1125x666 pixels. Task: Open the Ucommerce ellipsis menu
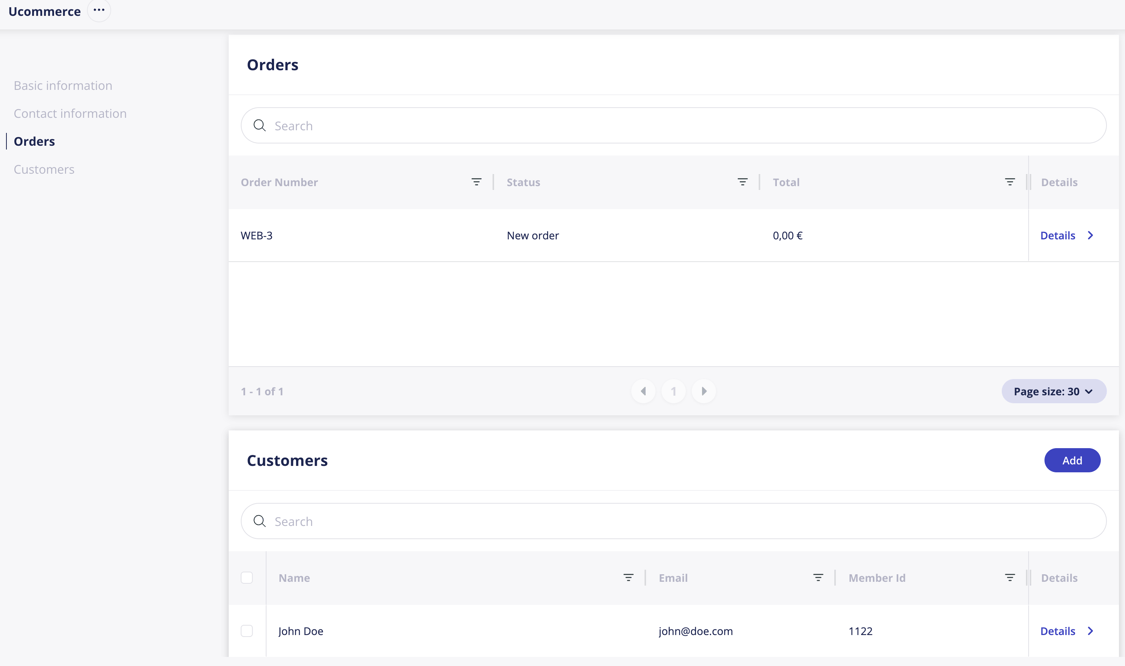point(99,11)
